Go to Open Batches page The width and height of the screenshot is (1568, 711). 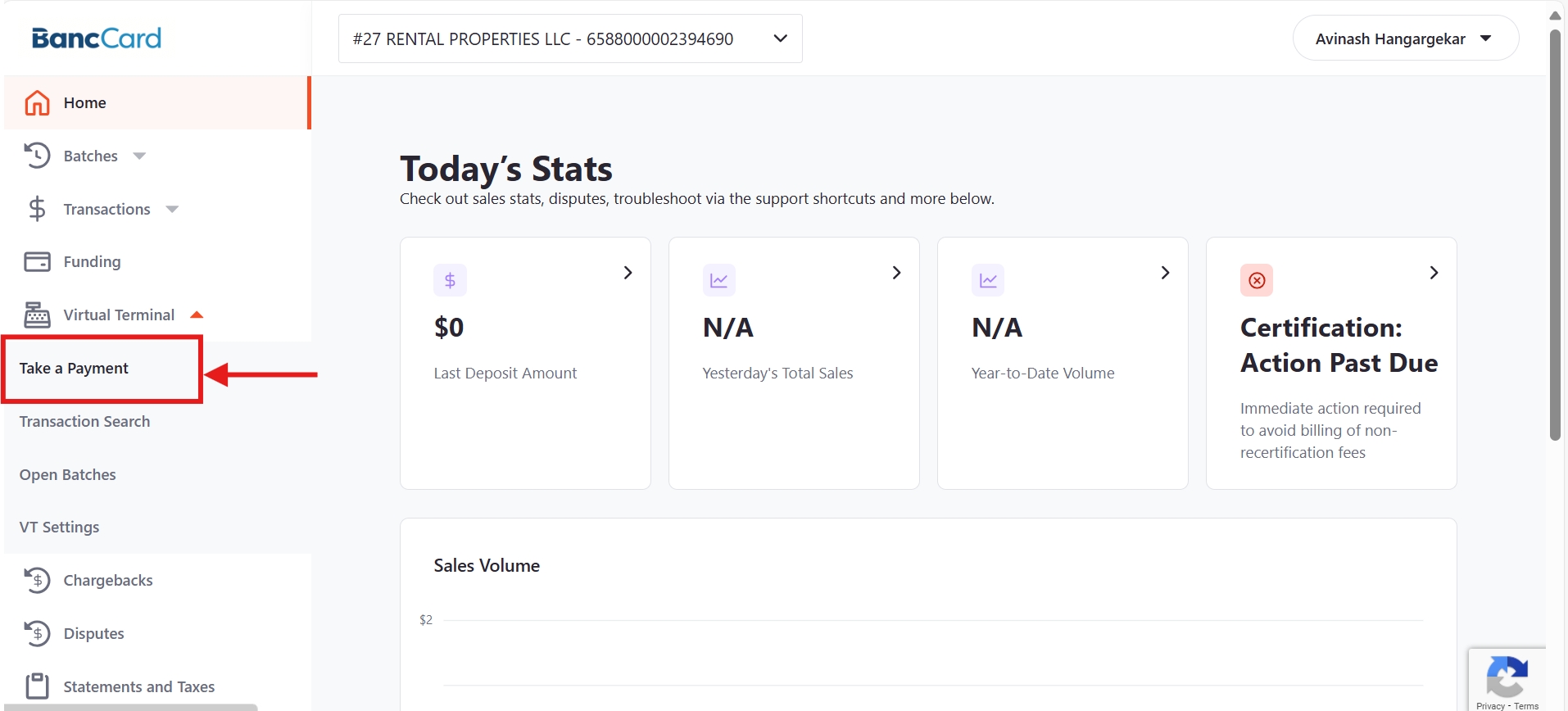67,475
